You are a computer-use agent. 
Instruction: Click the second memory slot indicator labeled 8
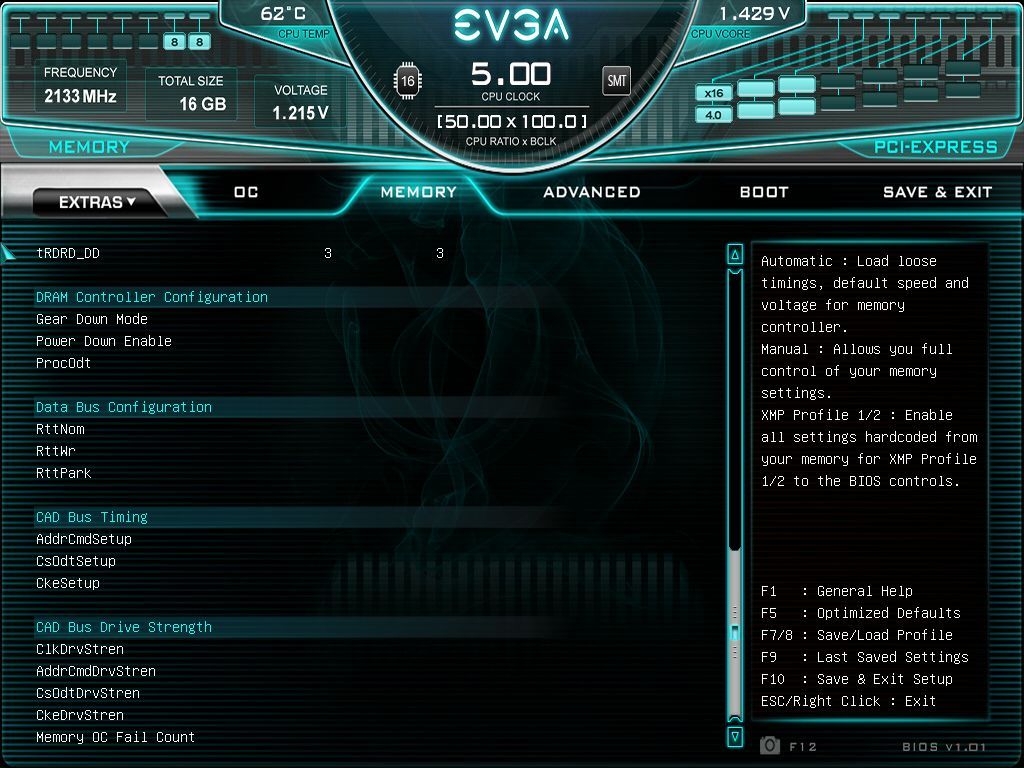[x=199, y=42]
